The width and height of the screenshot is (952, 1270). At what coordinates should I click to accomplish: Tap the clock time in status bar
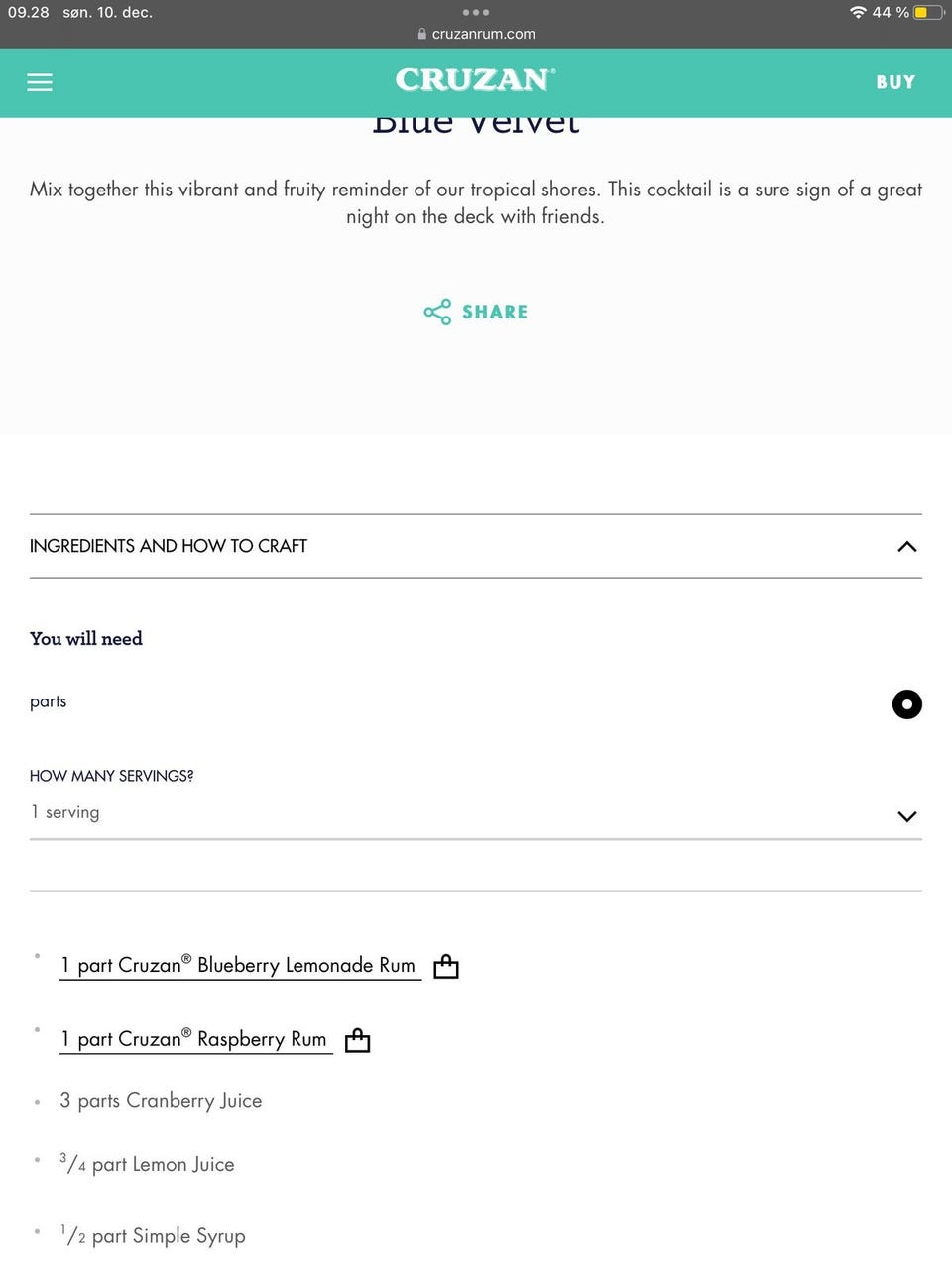(29, 13)
